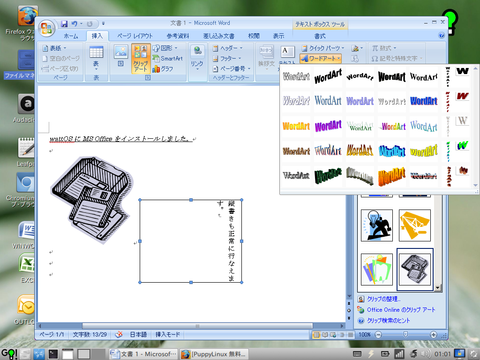
Task: Open the クイック パーツ dropdown
Action: [x=323, y=48]
